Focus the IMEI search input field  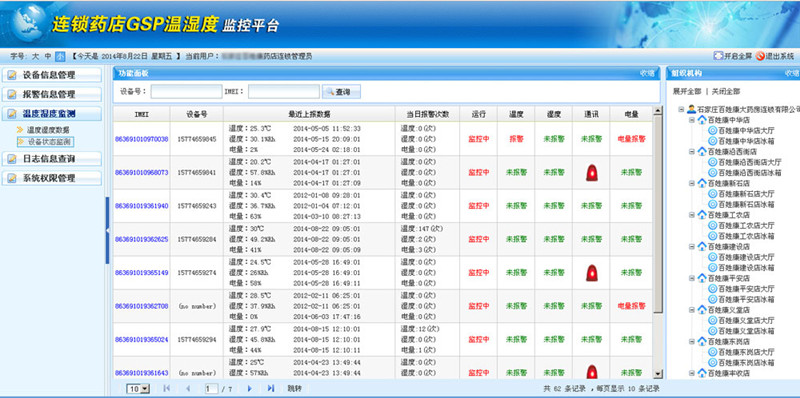[284, 92]
